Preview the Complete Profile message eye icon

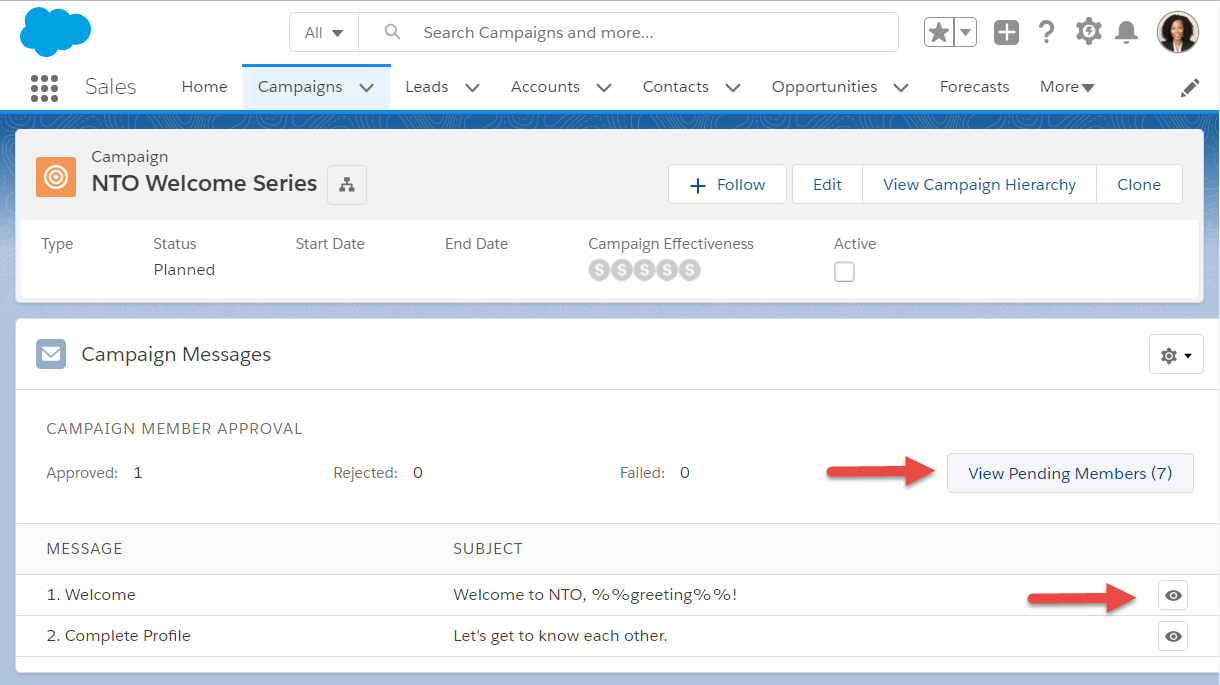click(1173, 636)
